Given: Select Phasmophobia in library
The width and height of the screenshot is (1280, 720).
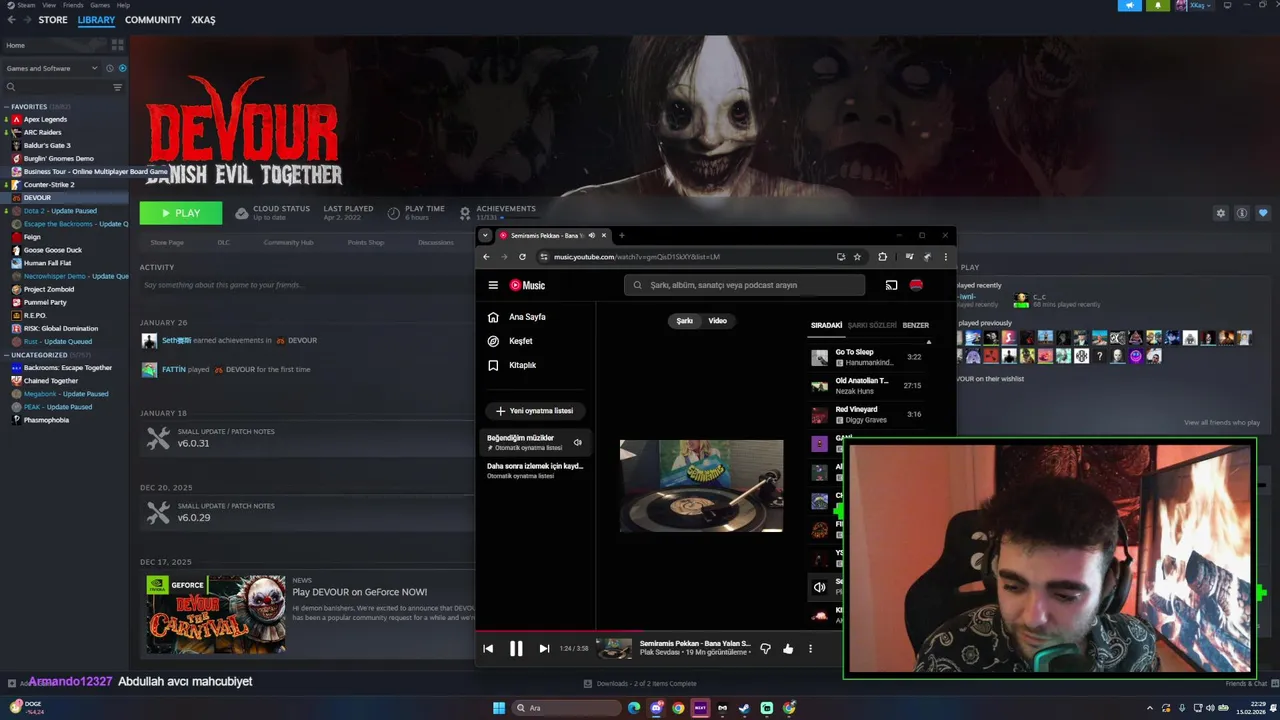Looking at the screenshot, I should pos(46,420).
